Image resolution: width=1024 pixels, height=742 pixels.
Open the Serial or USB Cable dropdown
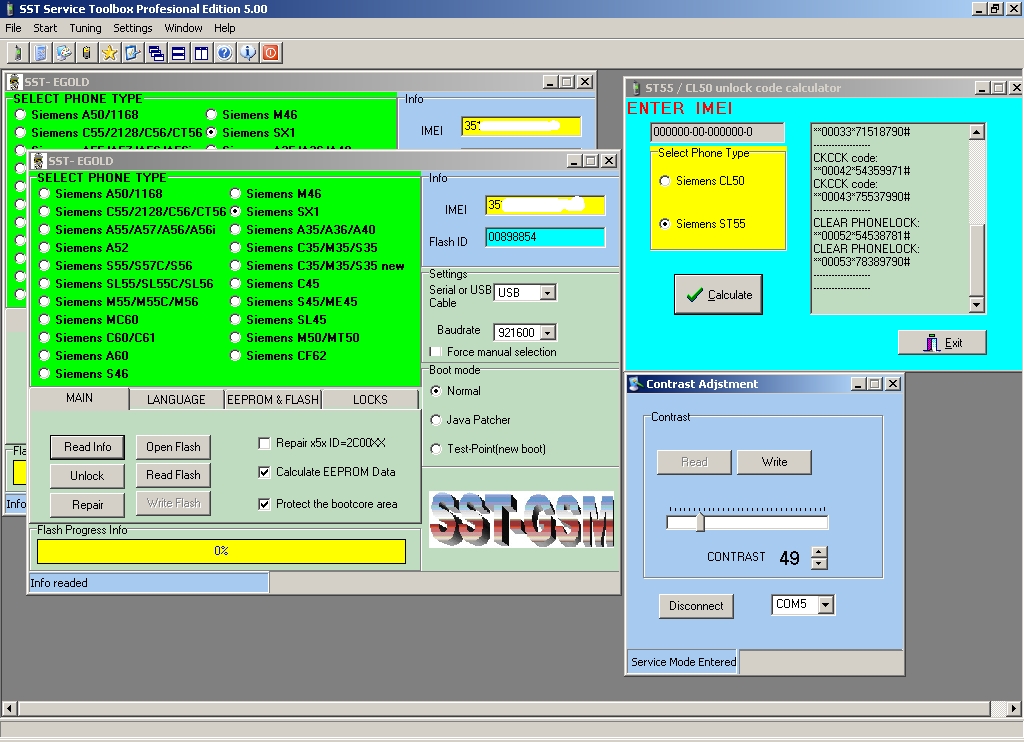pos(548,293)
